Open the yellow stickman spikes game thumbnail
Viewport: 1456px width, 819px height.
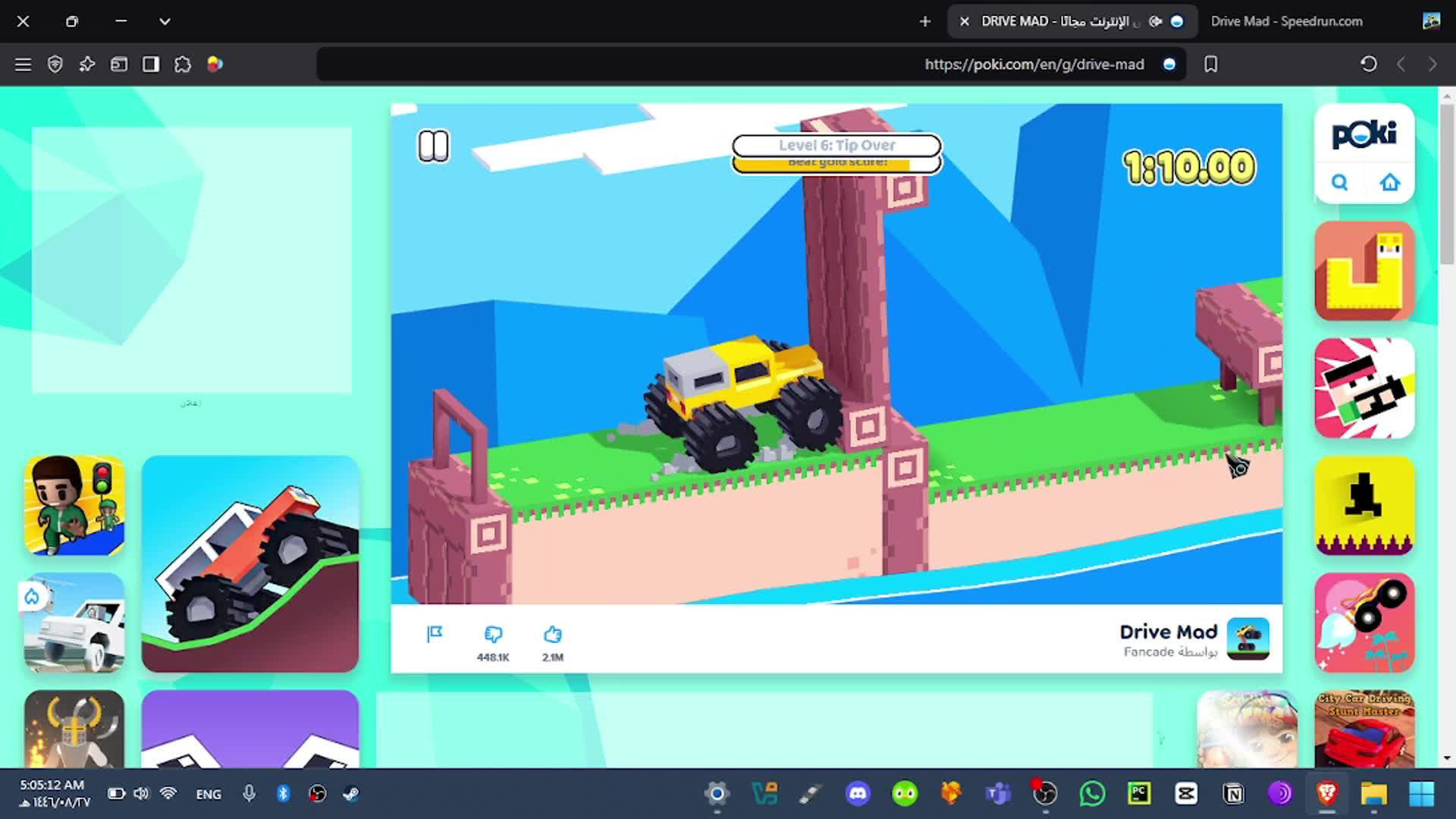pyautogui.click(x=1364, y=505)
